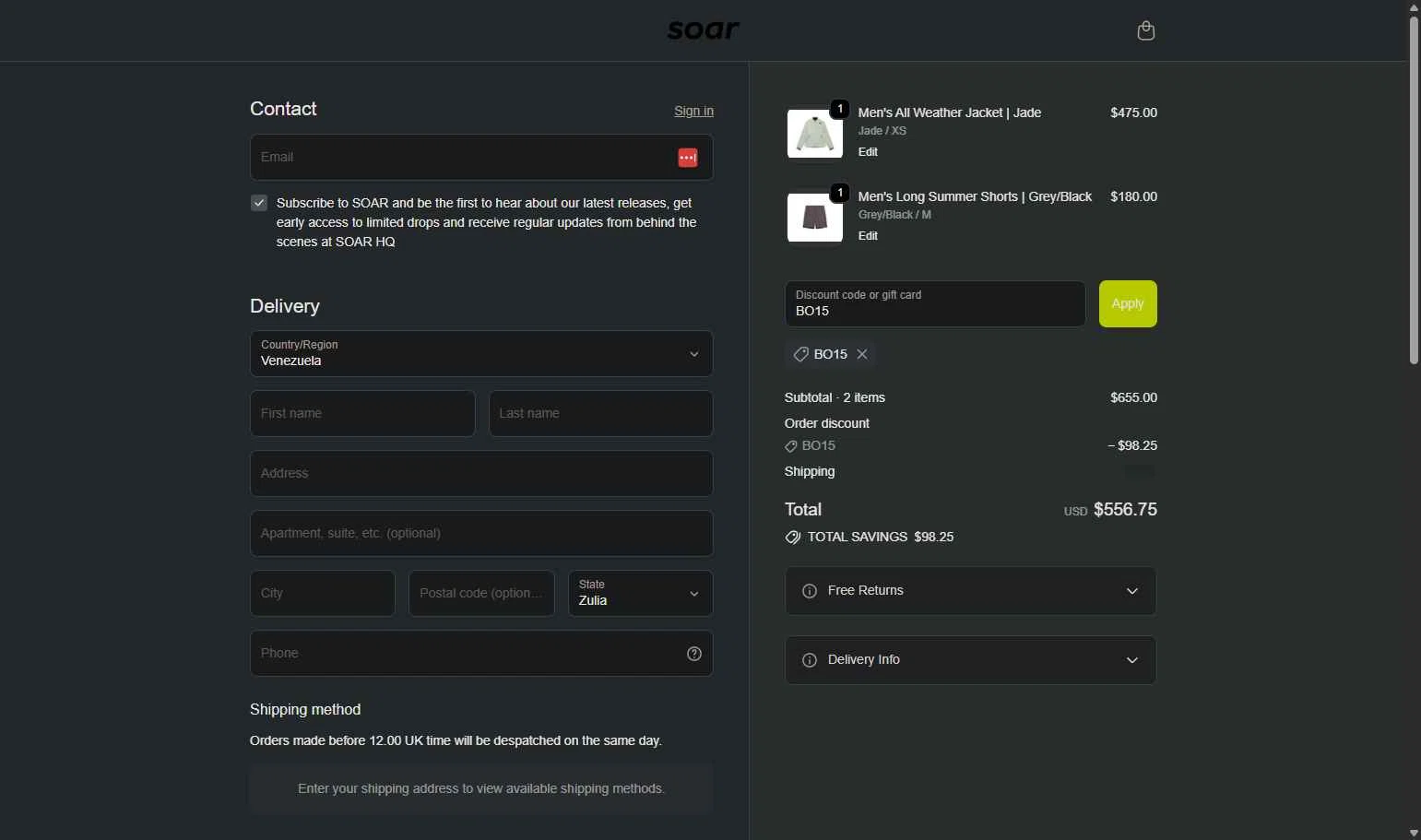This screenshot has width=1421, height=840.
Task: Open the Country/Region dropdown
Action: pyautogui.click(x=481, y=354)
